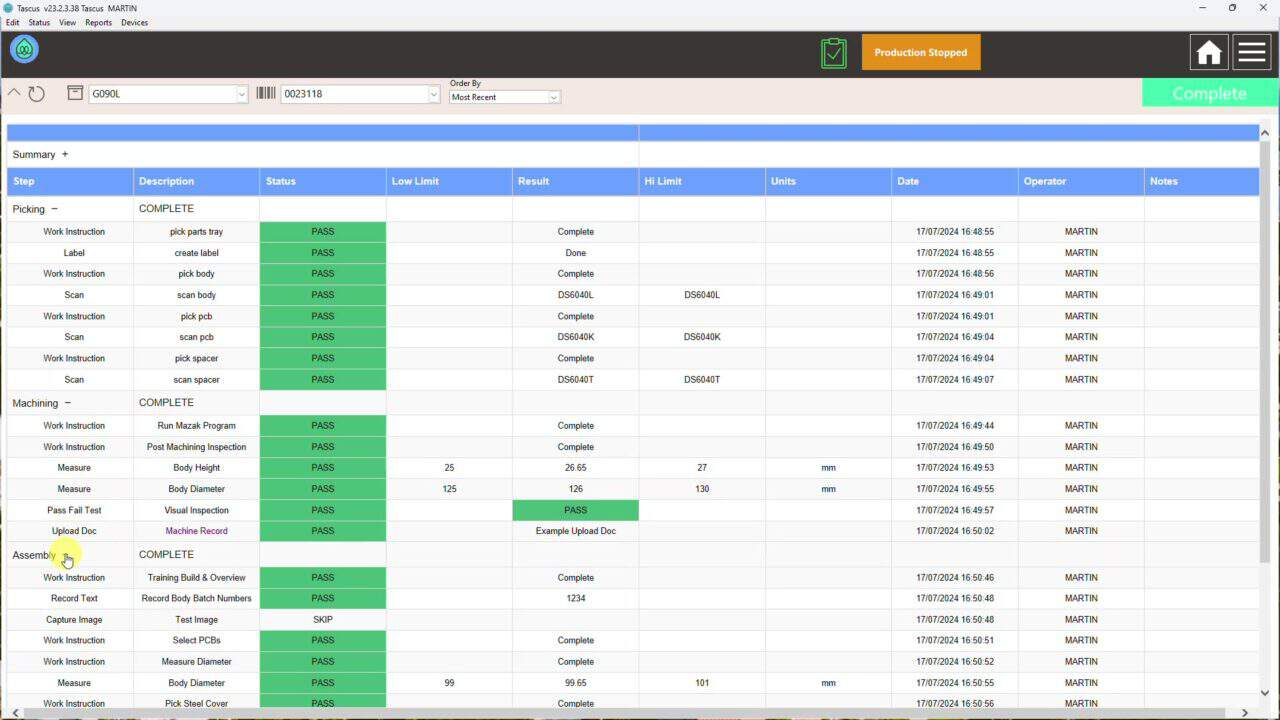Click the refresh icon
This screenshot has width=1280, height=720.
[37, 94]
